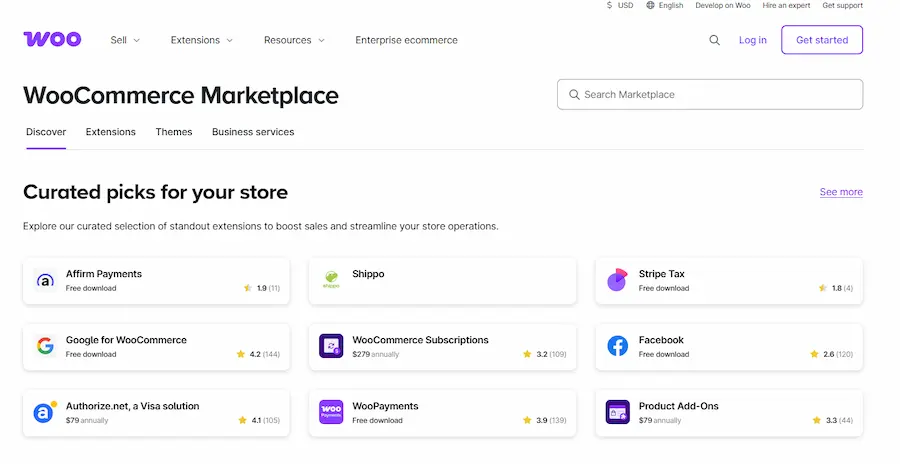The width and height of the screenshot is (900, 464).
Task: Open Develop on Woo link
Action: pyautogui.click(x=723, y=5)
